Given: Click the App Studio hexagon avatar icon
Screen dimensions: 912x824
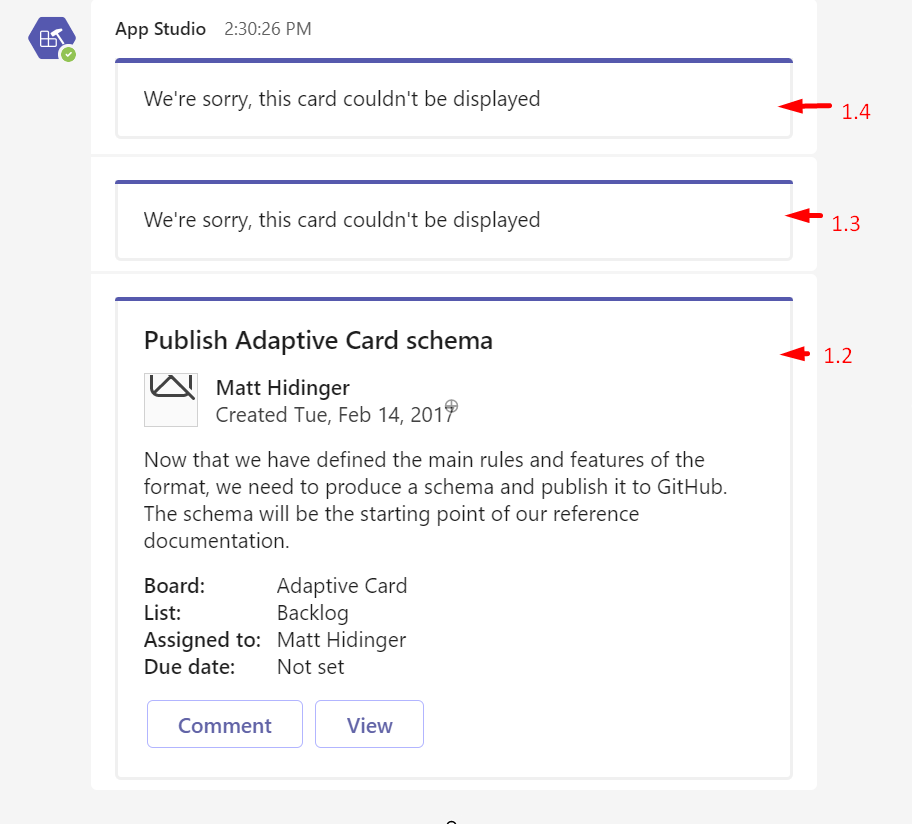Looking at the screenshot, I should (51, 38).
